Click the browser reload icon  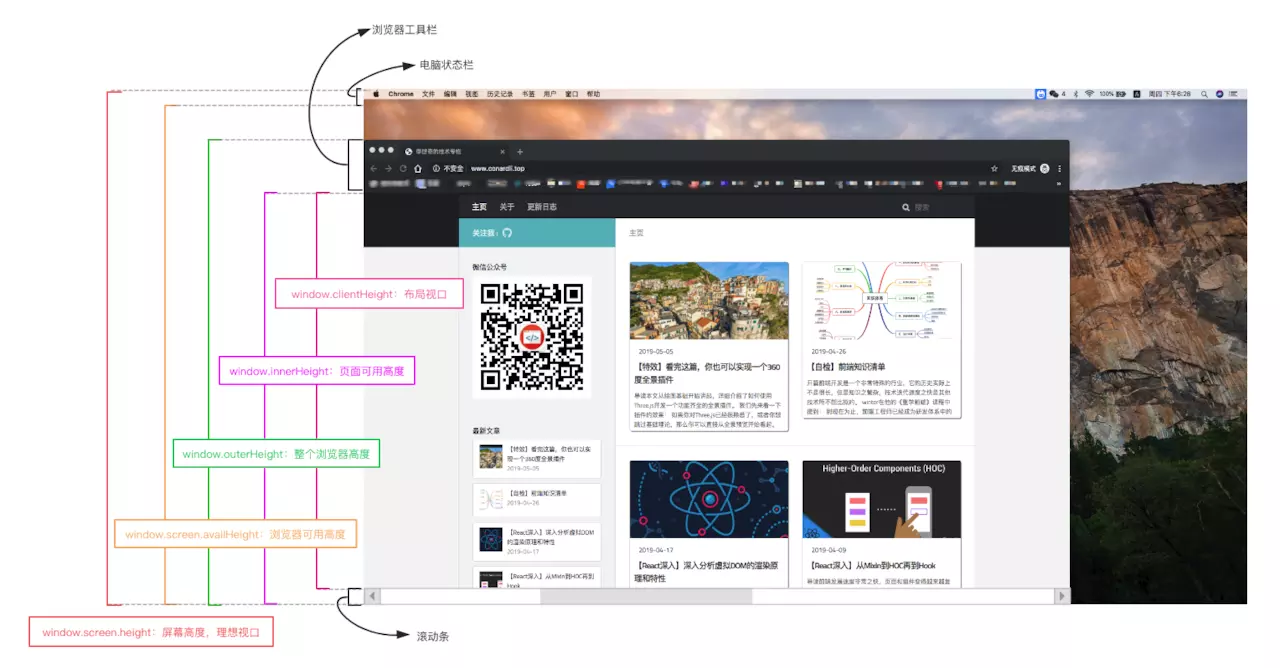pos(403,168)
